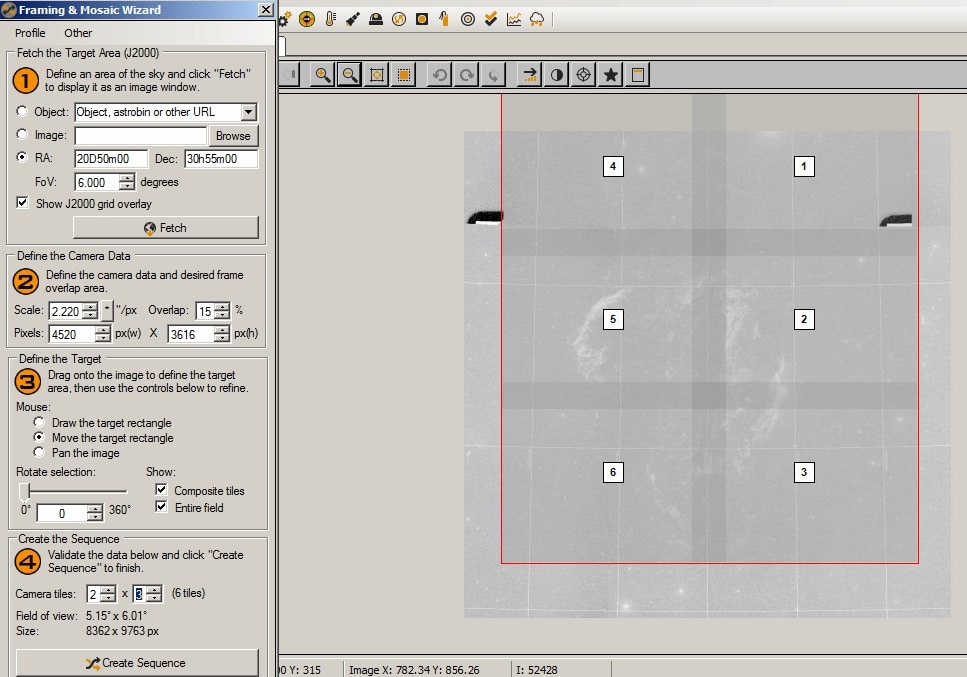967x677 pixels.
Task: Open the cloud weather icon
Action: (x=537, y=19)
